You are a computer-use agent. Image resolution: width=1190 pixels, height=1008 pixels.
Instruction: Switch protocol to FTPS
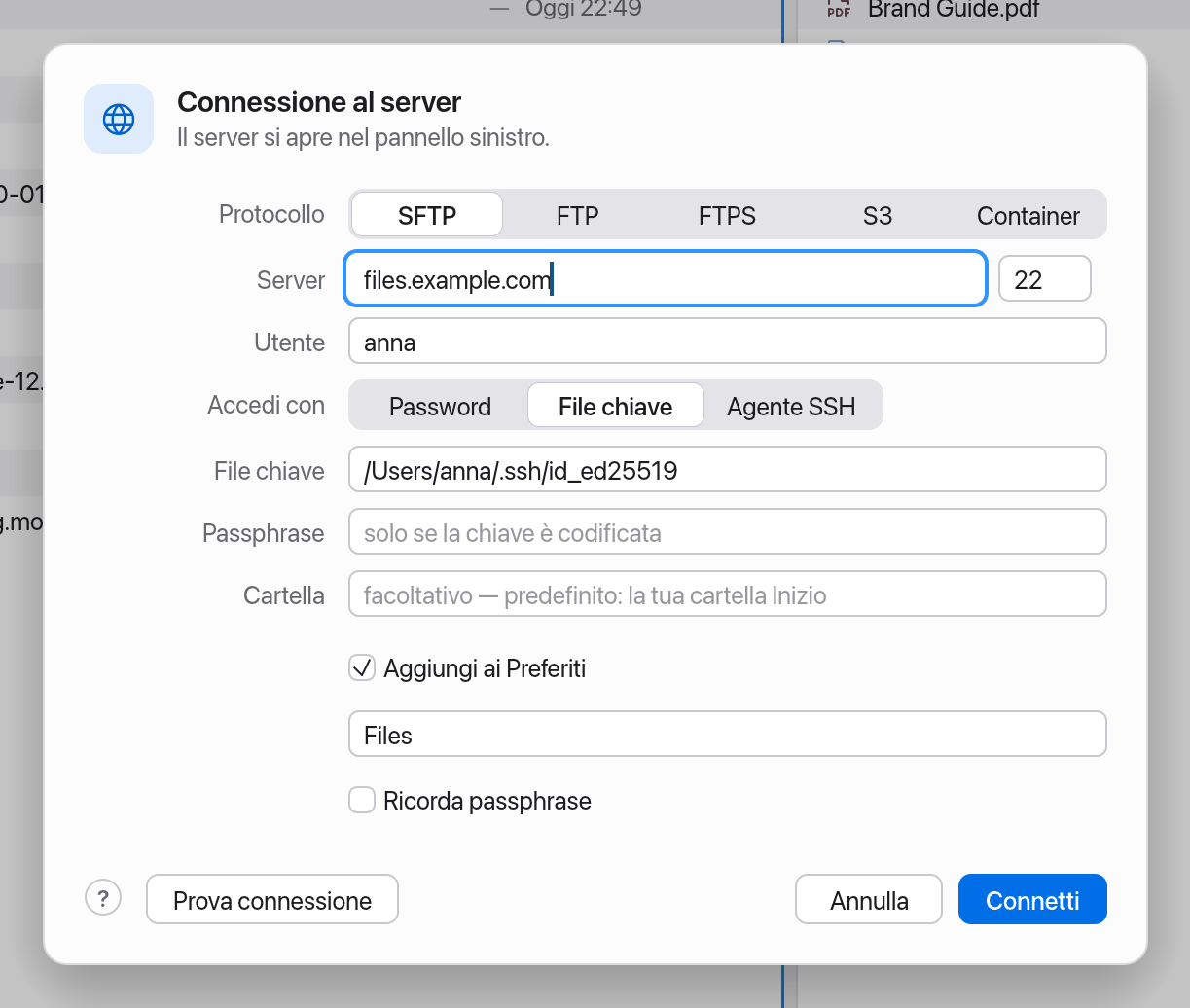click(727, 215)
